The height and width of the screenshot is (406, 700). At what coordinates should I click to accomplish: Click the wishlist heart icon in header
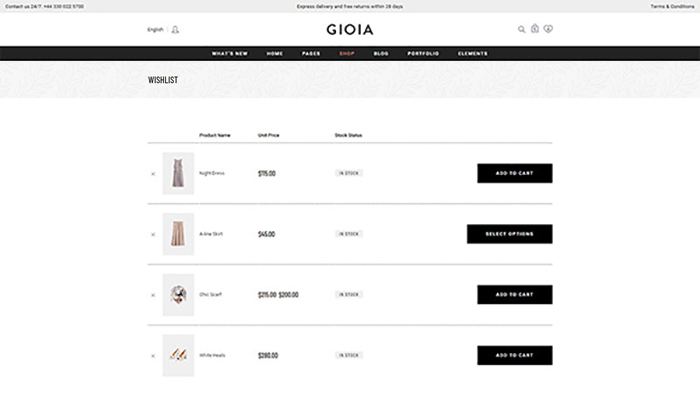click(548, 29)
